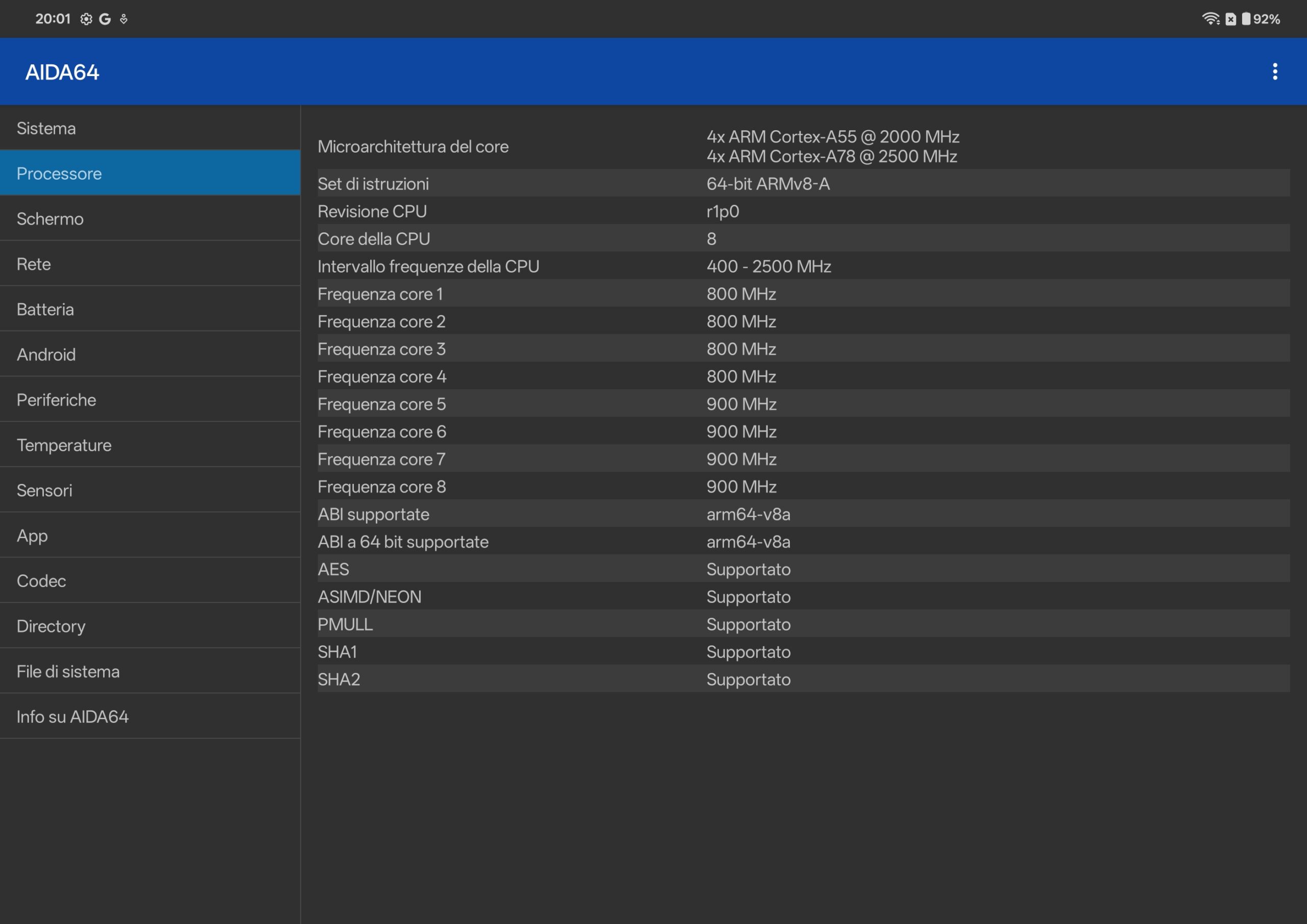The width and height of the screenshot is (1307, 924).
Task: Tap the Google G notification icon
Action: tap(105, 19)
